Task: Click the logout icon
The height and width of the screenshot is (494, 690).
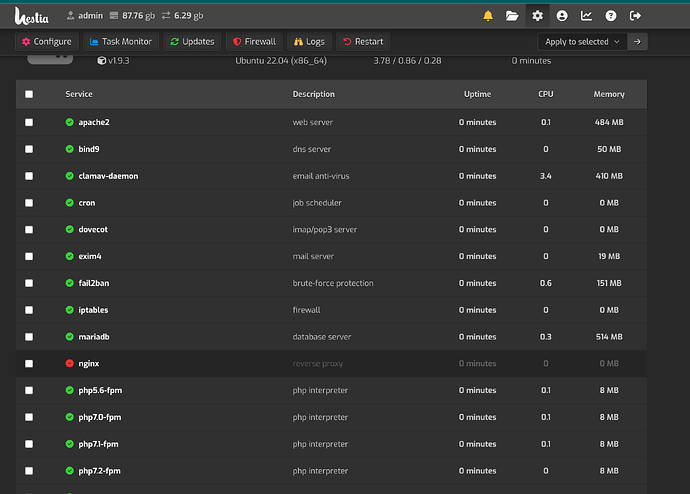Action: (x=635, y=16)
